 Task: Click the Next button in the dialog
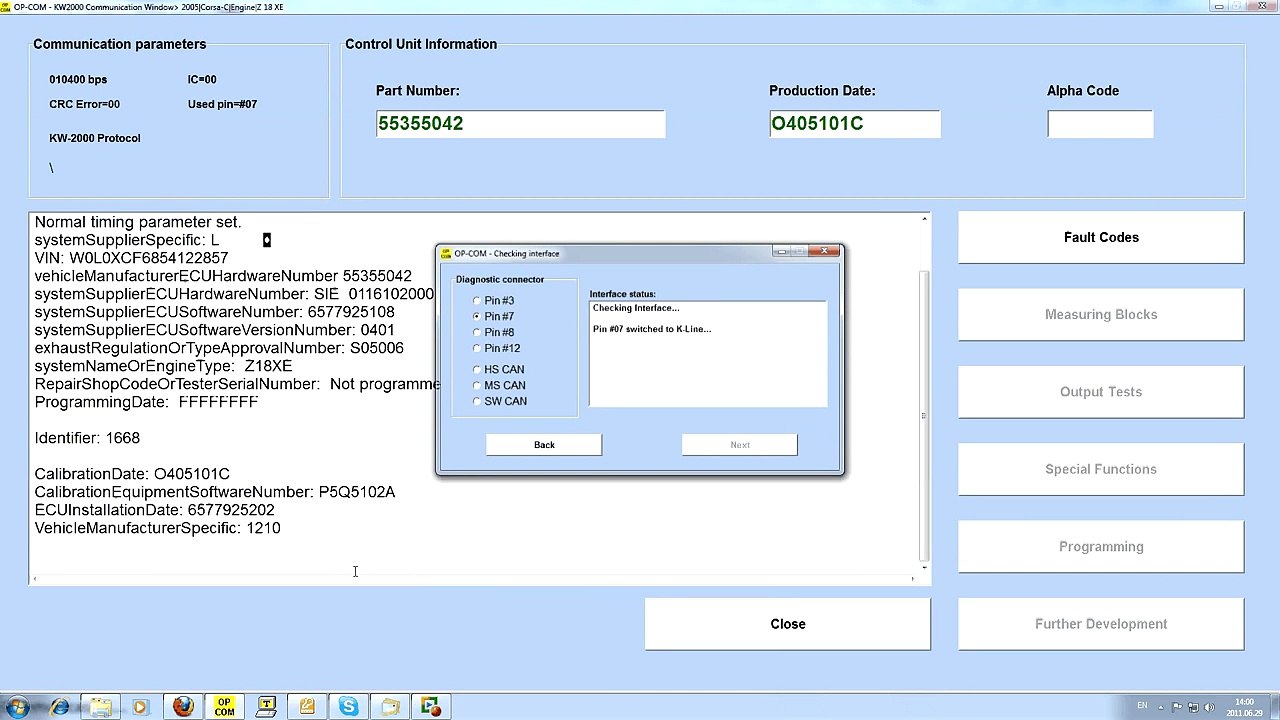coord(740,445)
